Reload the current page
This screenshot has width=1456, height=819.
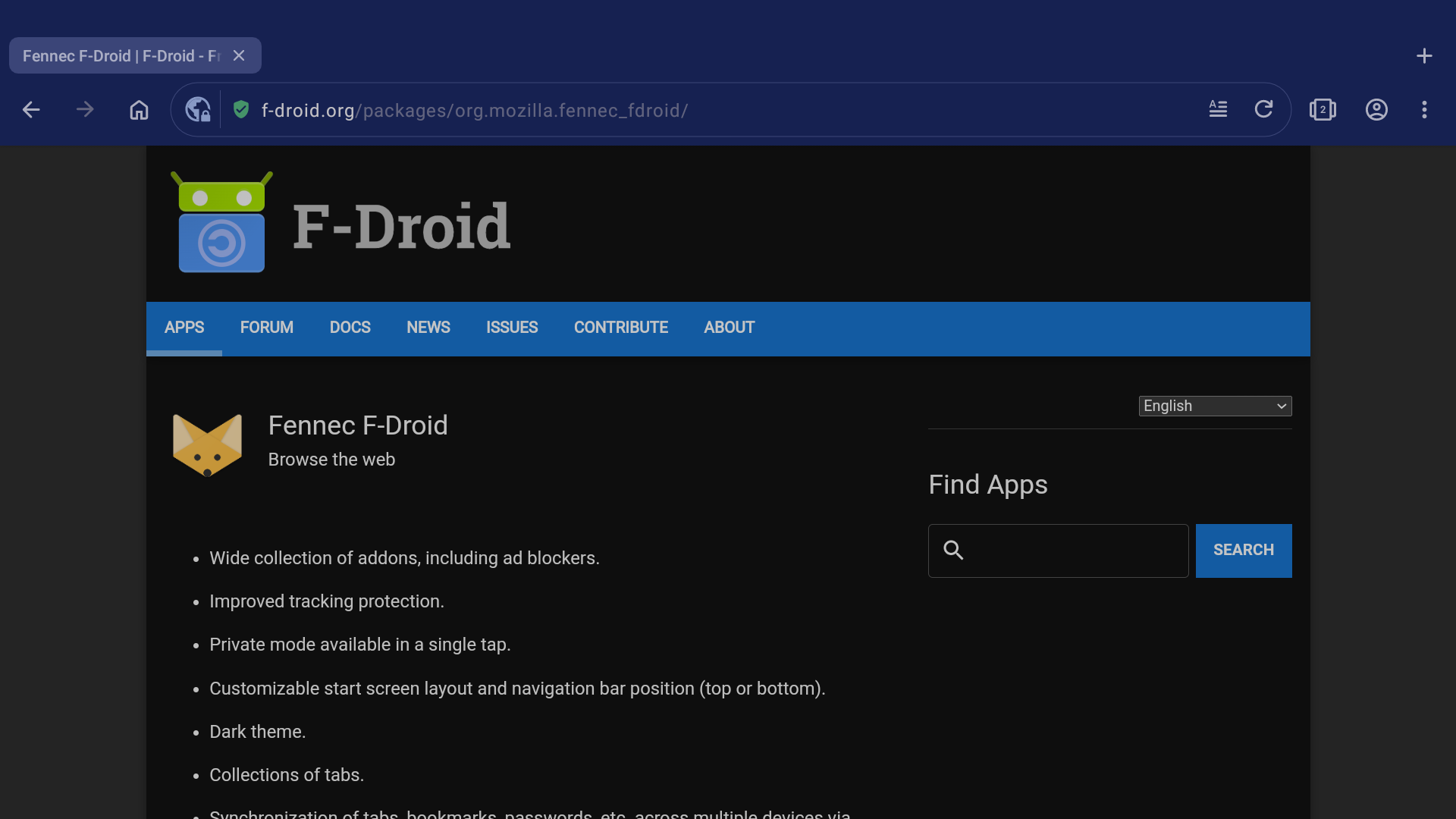(x=1263, y=109)
